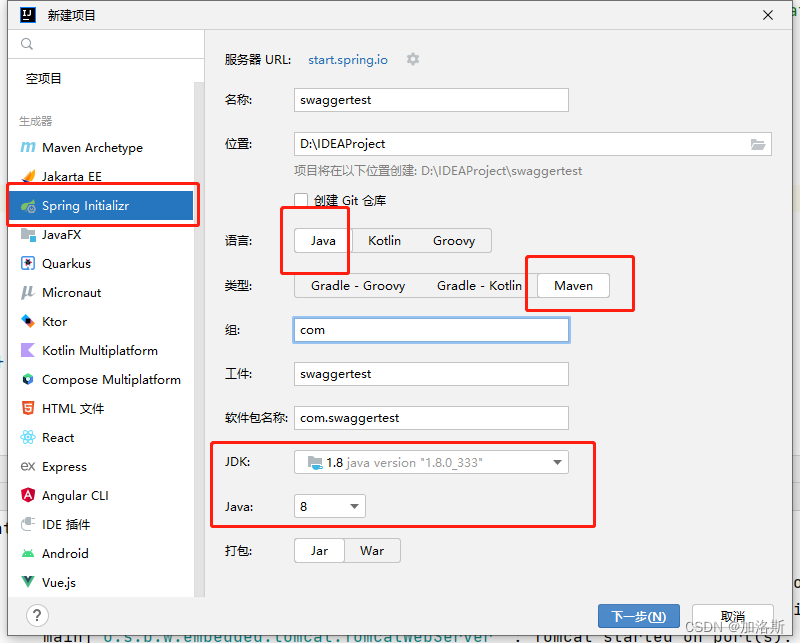Enable the 创建 Git 仓库 checkbox
The width and height of the screenshot is (800, 643).
tap(301, 200)
